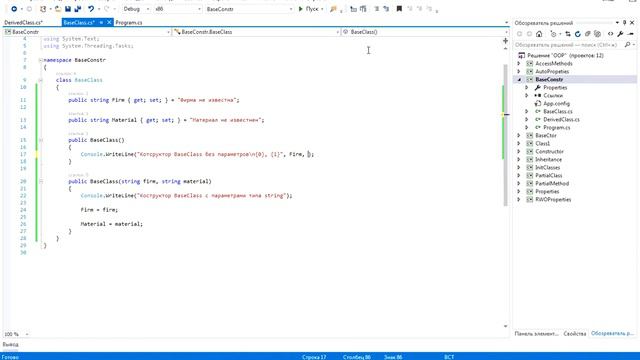Select the InitClasses project
This screenshot has width=640, height=360.
547,167
